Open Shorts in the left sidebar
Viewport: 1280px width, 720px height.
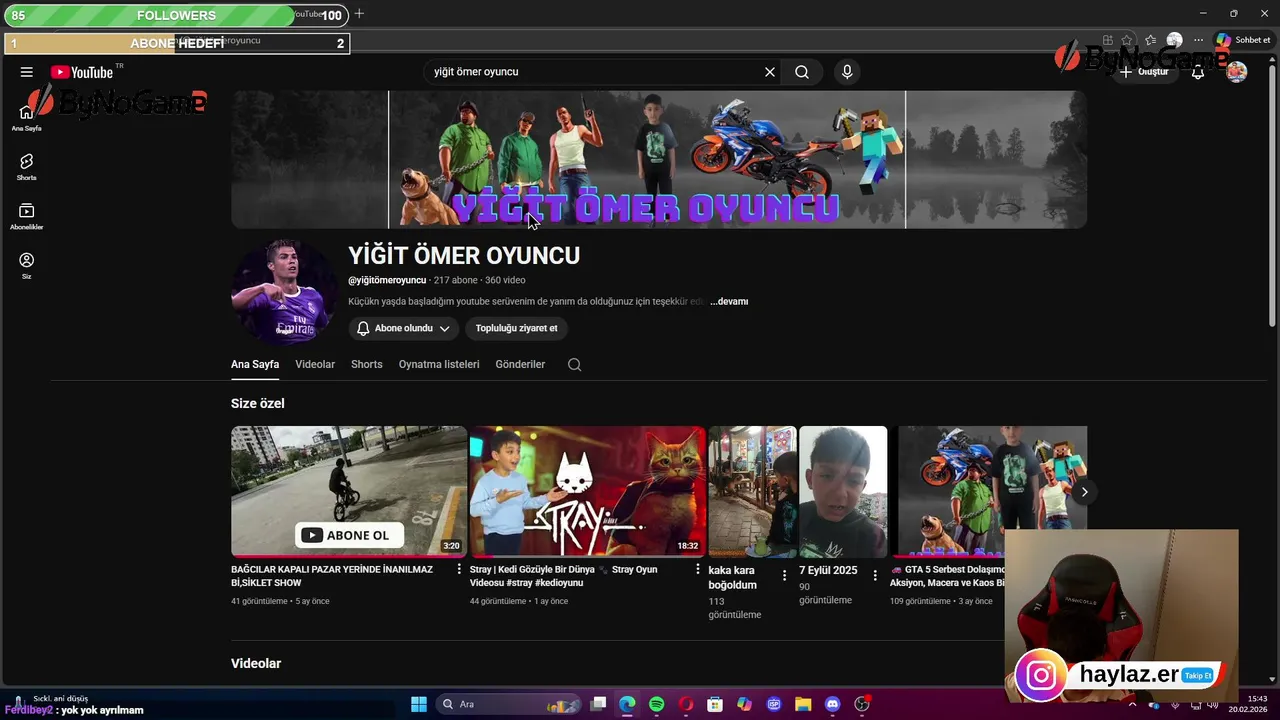click(x=27, y=167)
